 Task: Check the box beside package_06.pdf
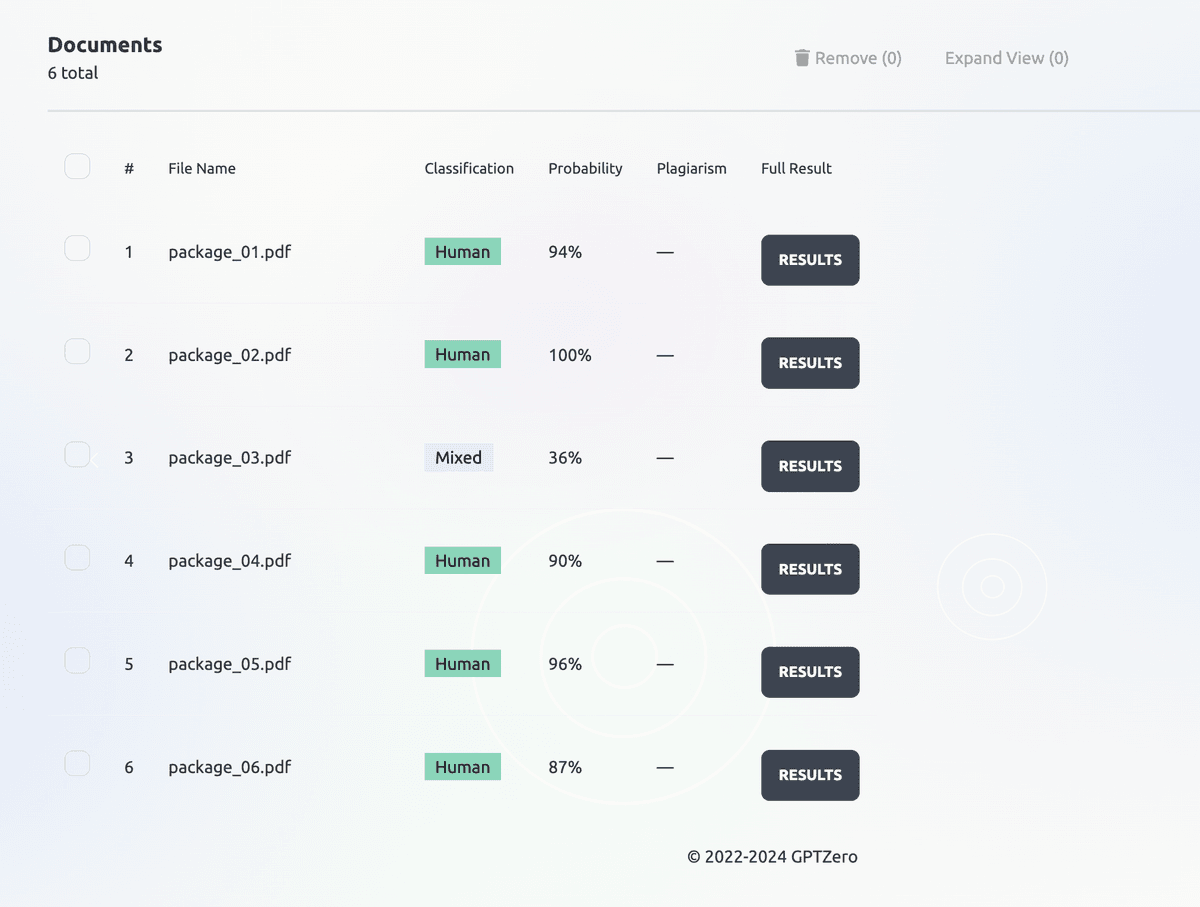(77, 763)
